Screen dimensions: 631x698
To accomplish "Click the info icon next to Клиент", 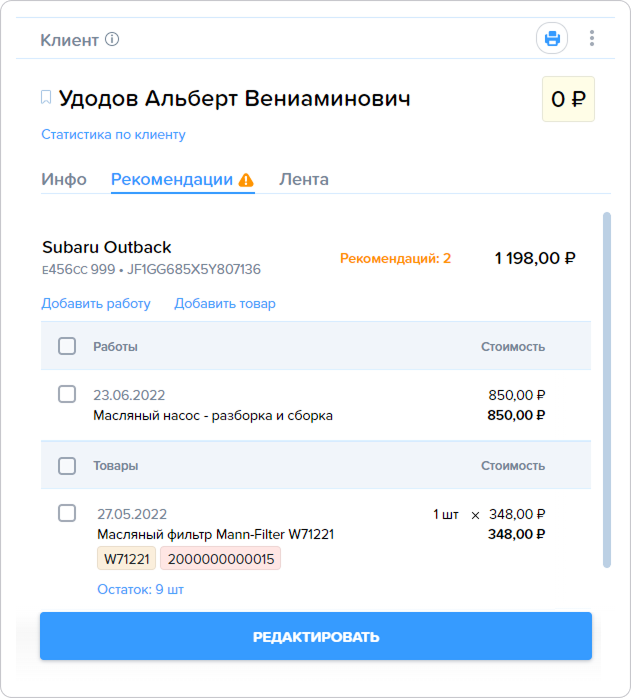I will pyautogui.click(x=112, y=40).
